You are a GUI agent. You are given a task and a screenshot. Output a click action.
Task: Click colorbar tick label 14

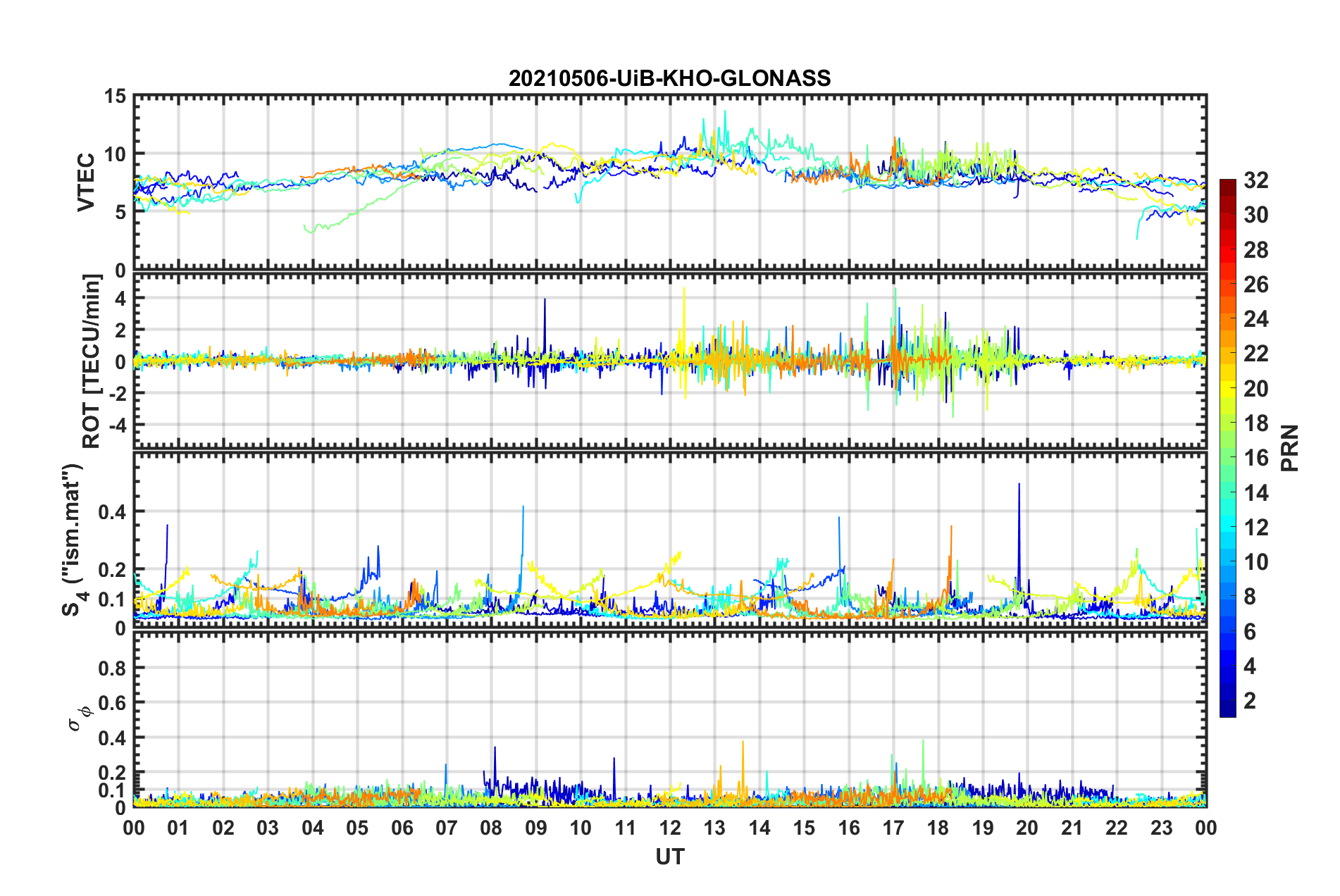click(x=1255, y=493)
